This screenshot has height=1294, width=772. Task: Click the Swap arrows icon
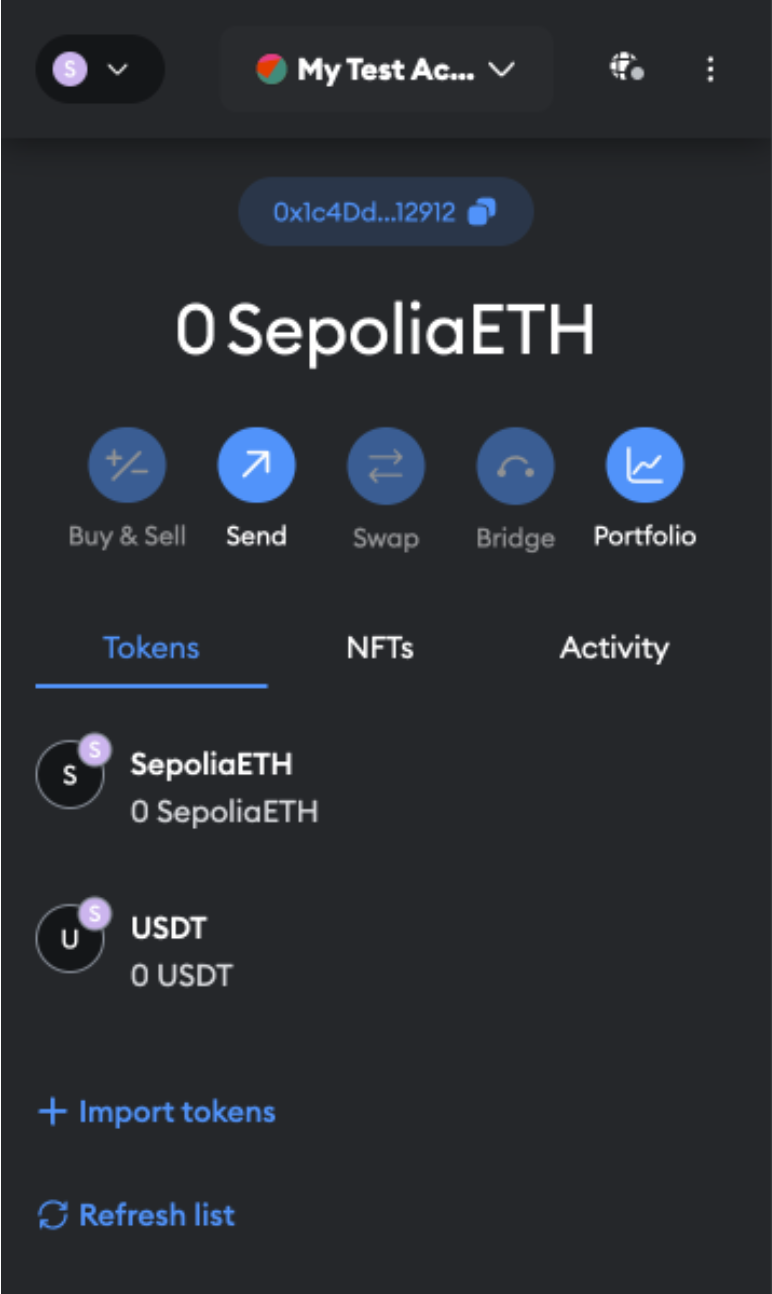385,465
